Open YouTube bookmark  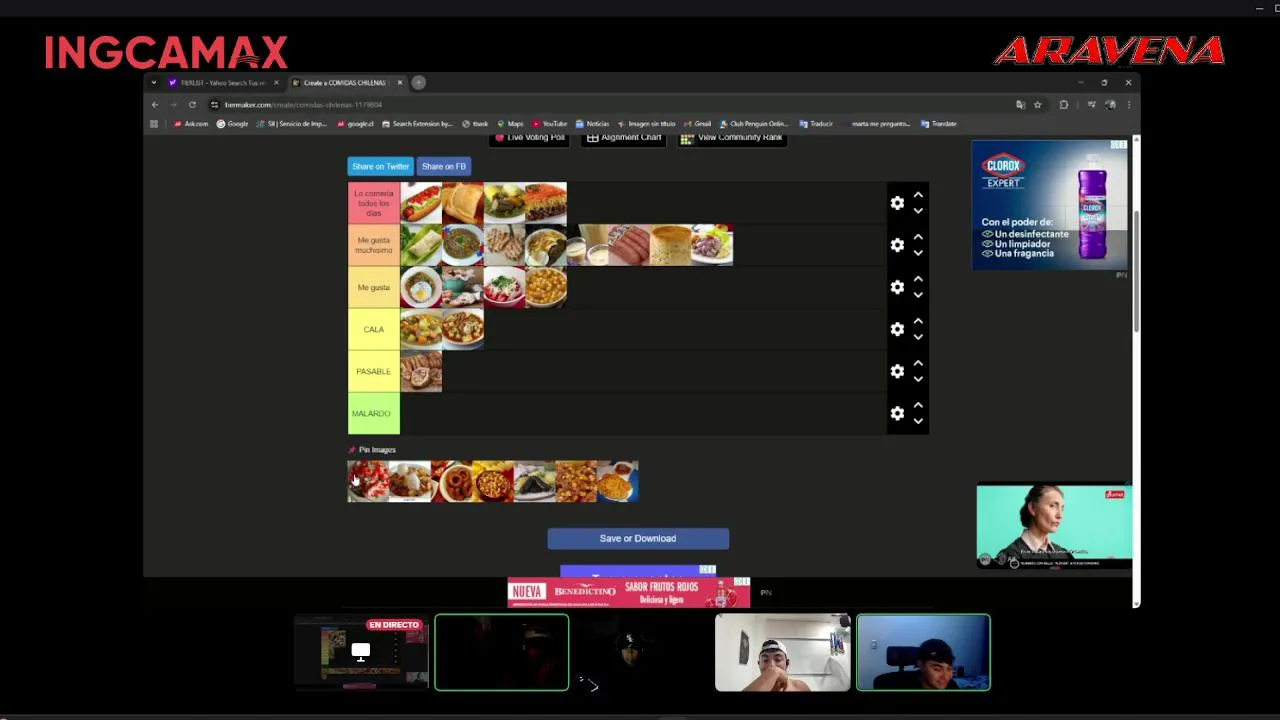pyautogui.click(x=550, y=124)
